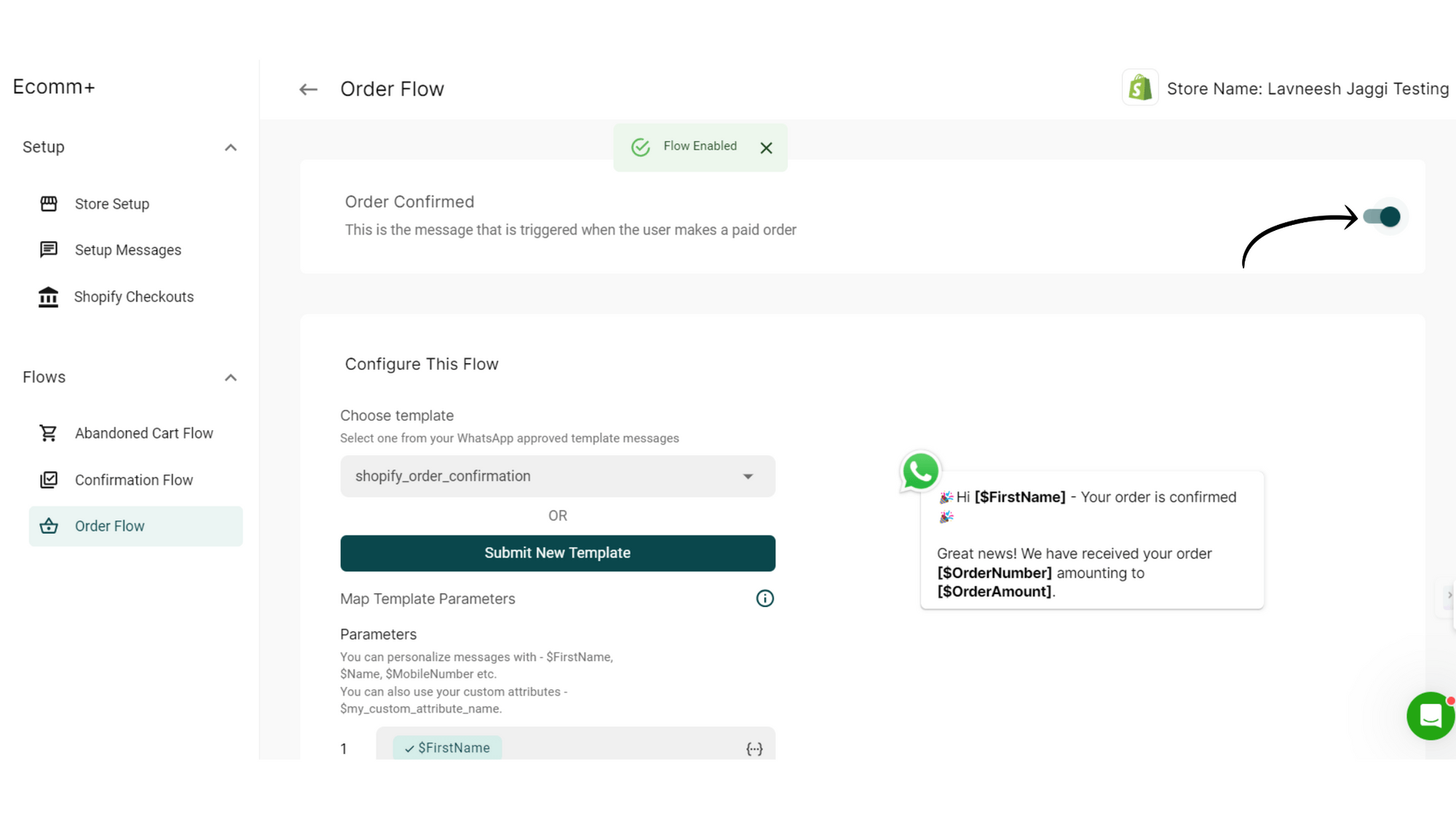This screenshot has width=1456, height=819.
Task: Toggle the Order Confirmed flow switch
Action: (x=1382, y=216)
